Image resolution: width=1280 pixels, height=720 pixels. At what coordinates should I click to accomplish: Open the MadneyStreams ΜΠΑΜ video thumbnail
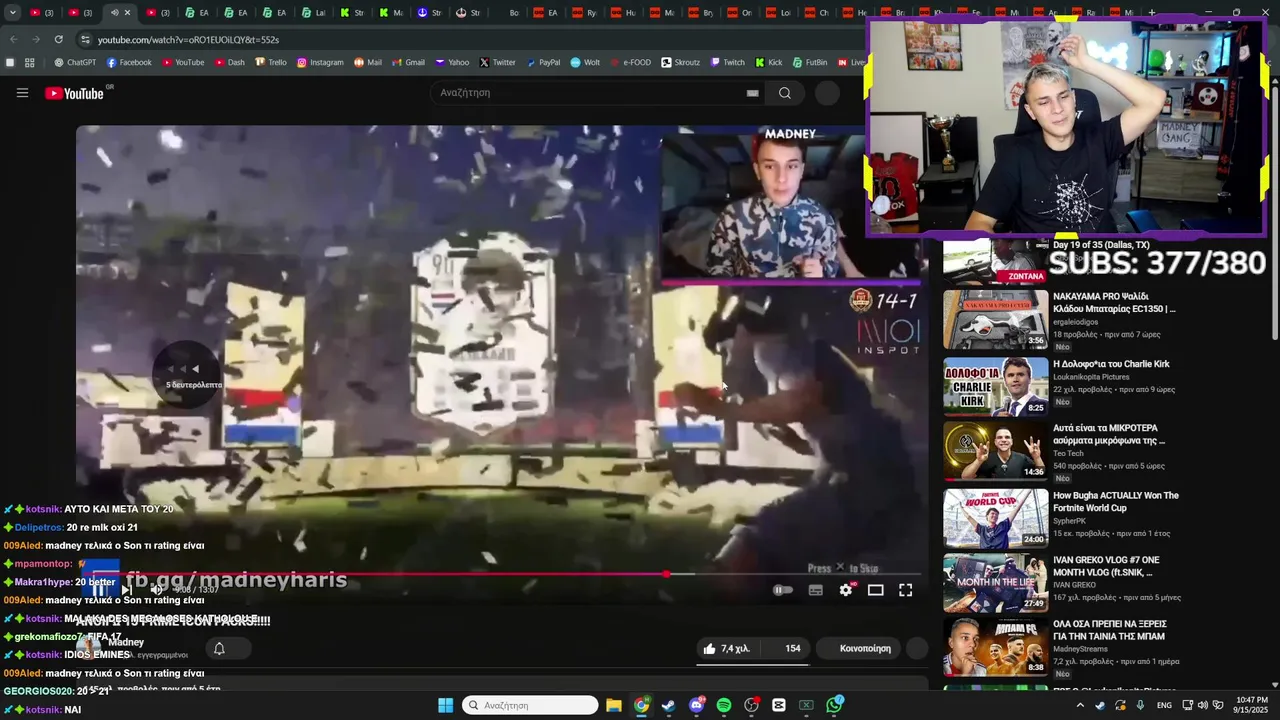995,647
